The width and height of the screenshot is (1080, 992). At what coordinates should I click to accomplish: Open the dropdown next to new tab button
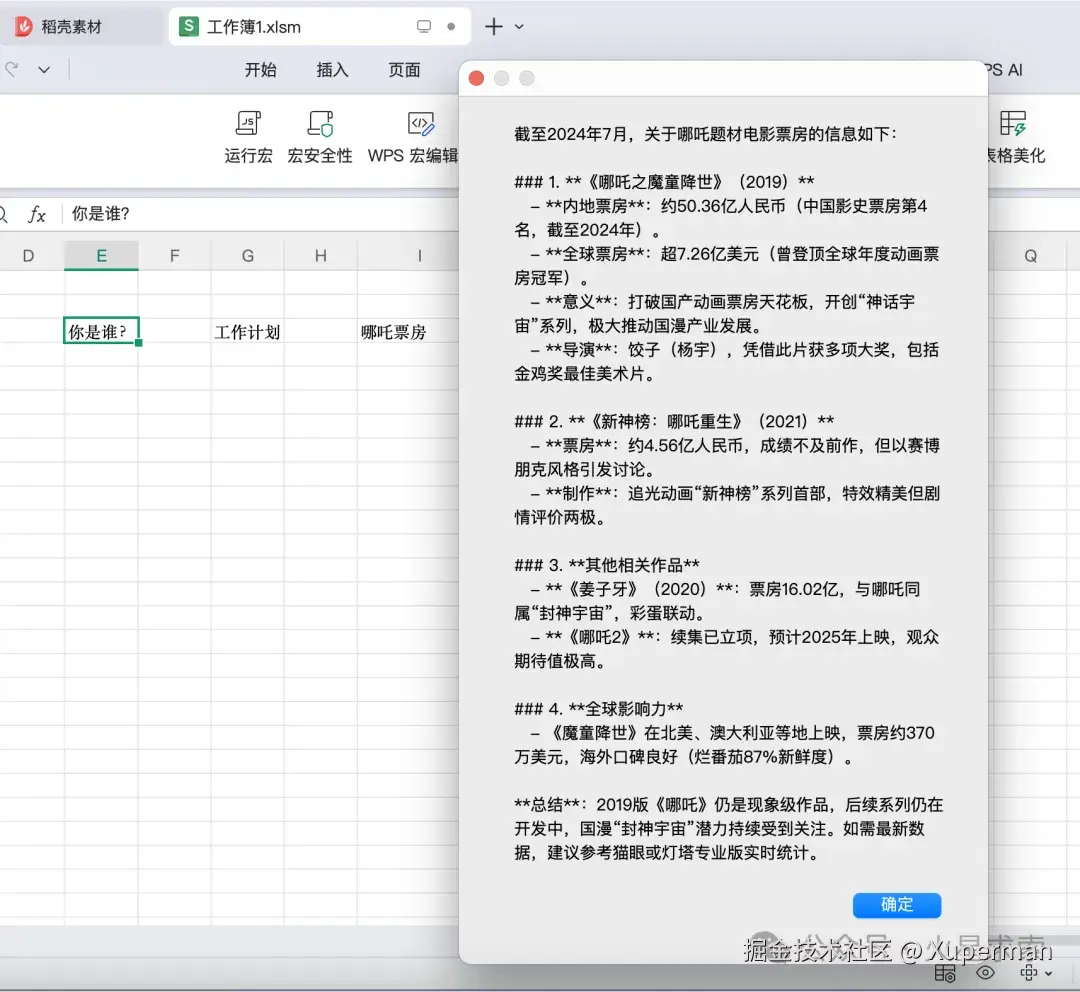519,27
